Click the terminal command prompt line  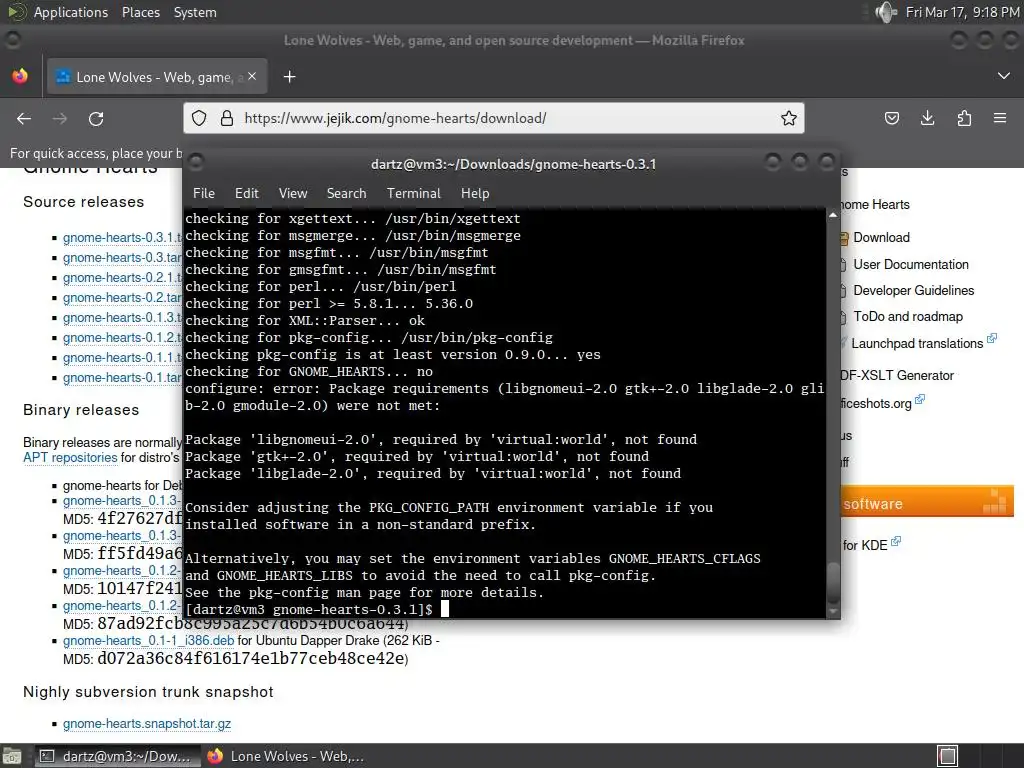(504, 609)
